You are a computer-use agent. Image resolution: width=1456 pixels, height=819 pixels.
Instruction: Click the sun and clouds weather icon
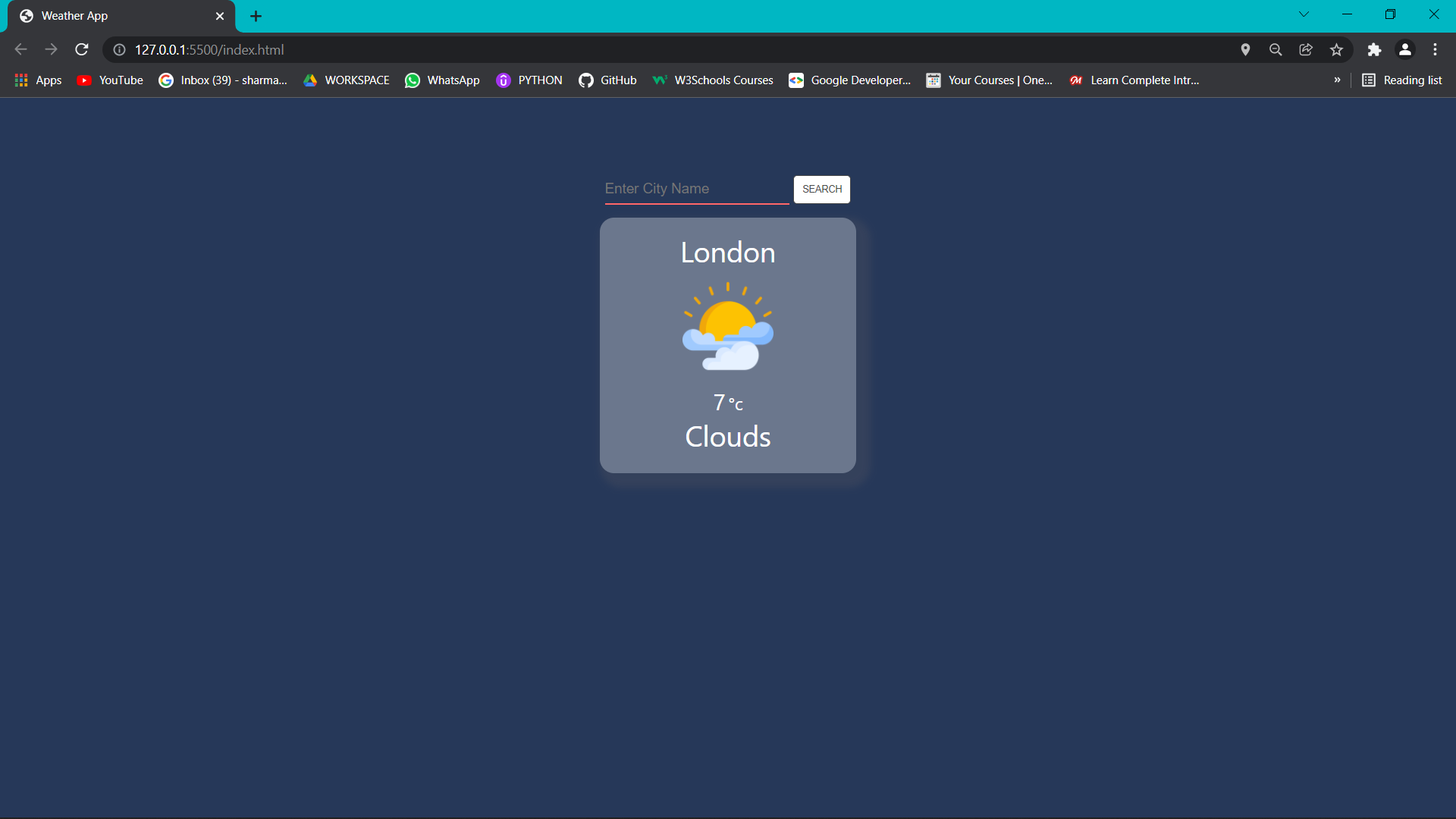pyautogui.click(x=728, y=327)
